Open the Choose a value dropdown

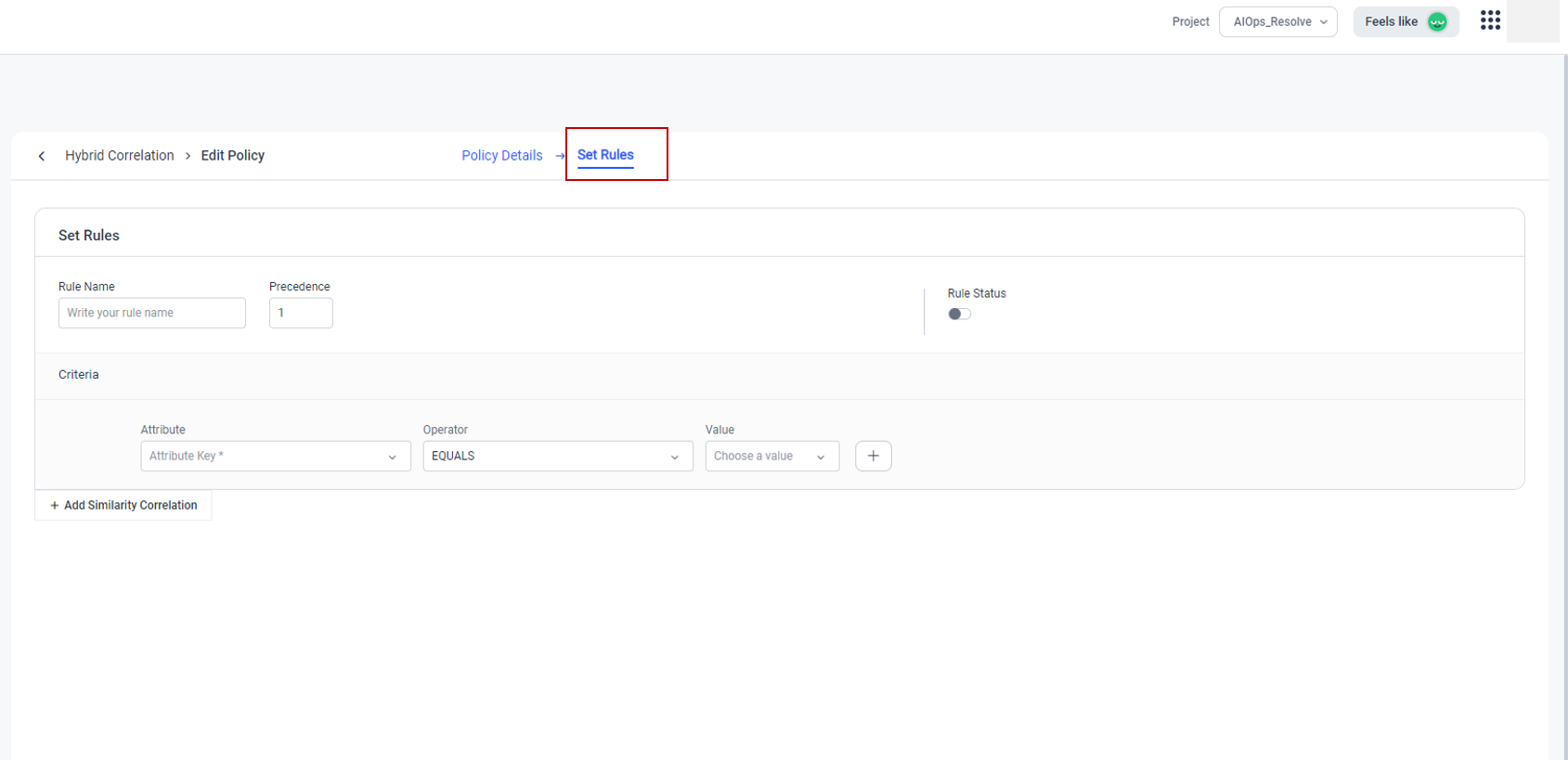pyautogui.click(x=771, y=456)
